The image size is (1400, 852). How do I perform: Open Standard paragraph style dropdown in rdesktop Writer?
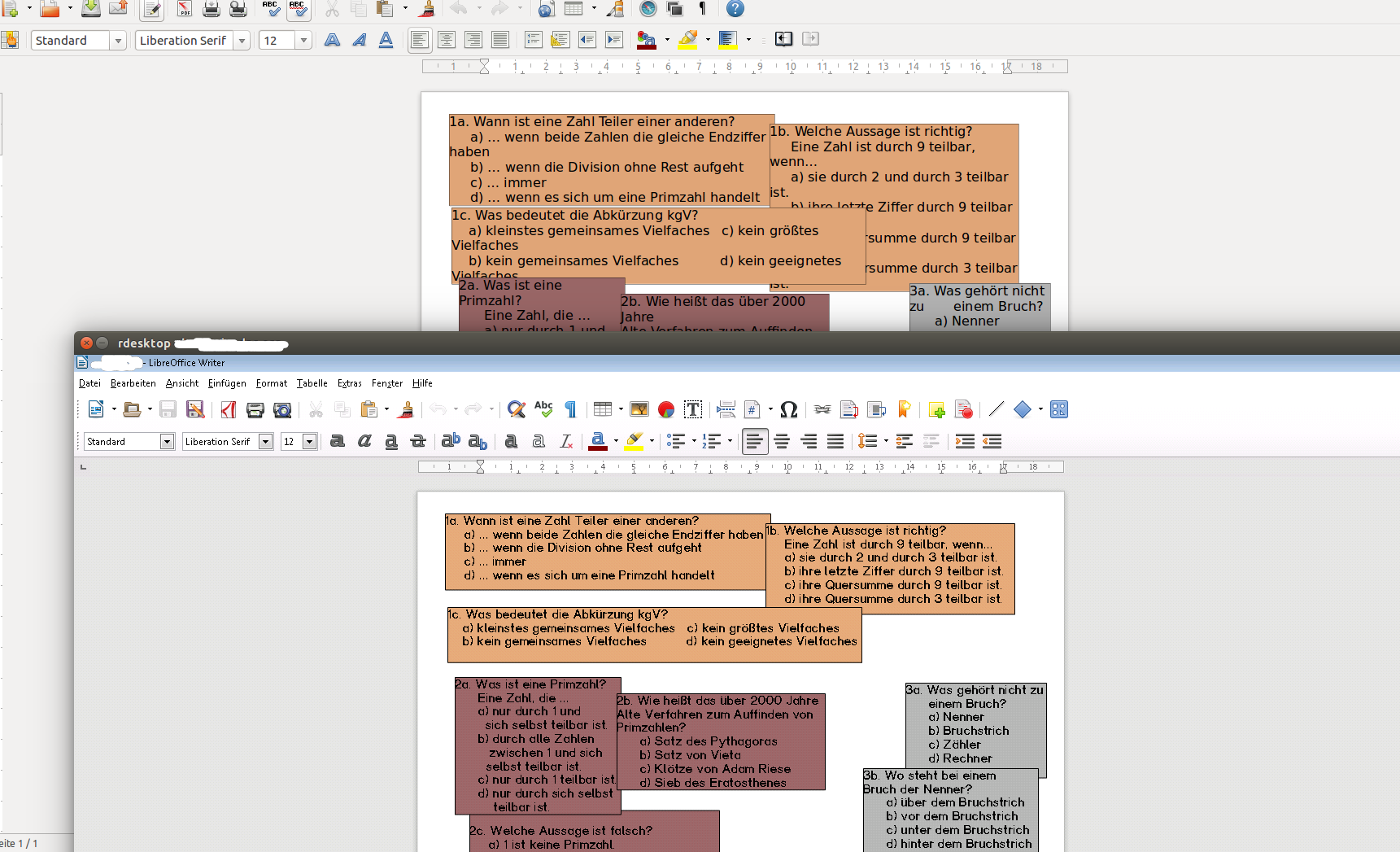click(x=167, y=441)
